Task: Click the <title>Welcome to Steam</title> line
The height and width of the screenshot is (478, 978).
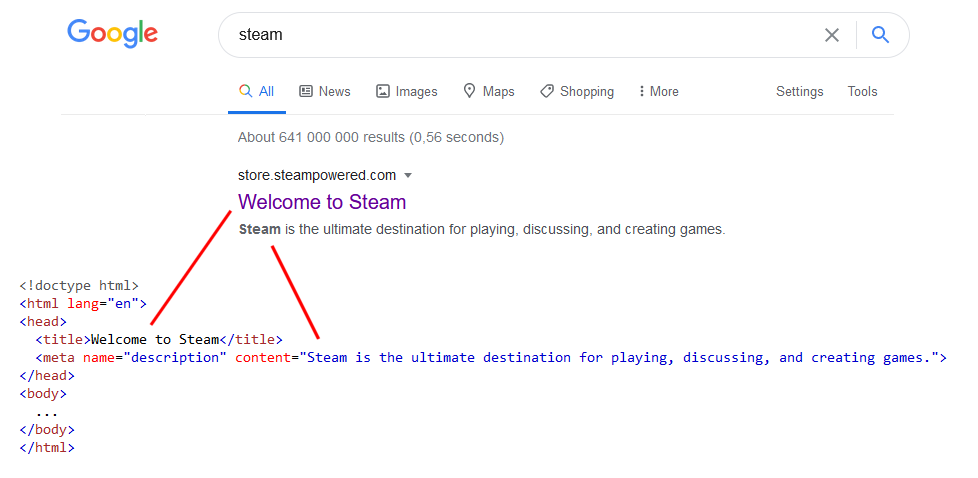Action: point(159,339)
